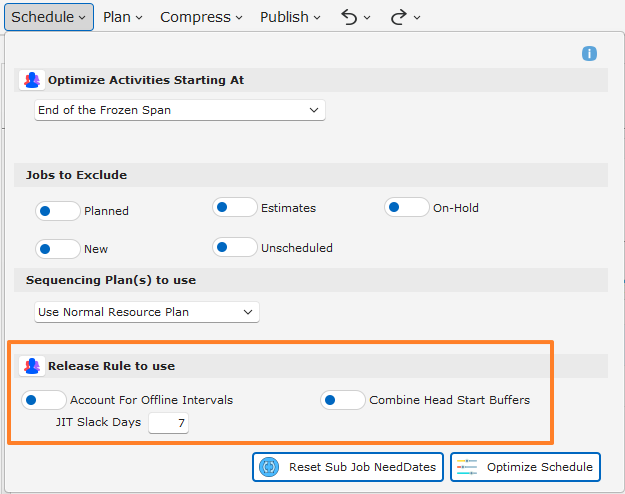Click icon beside Optimize Activities Starting At
The width and height of the screenshot is (625, 494).
pos(32,80)
